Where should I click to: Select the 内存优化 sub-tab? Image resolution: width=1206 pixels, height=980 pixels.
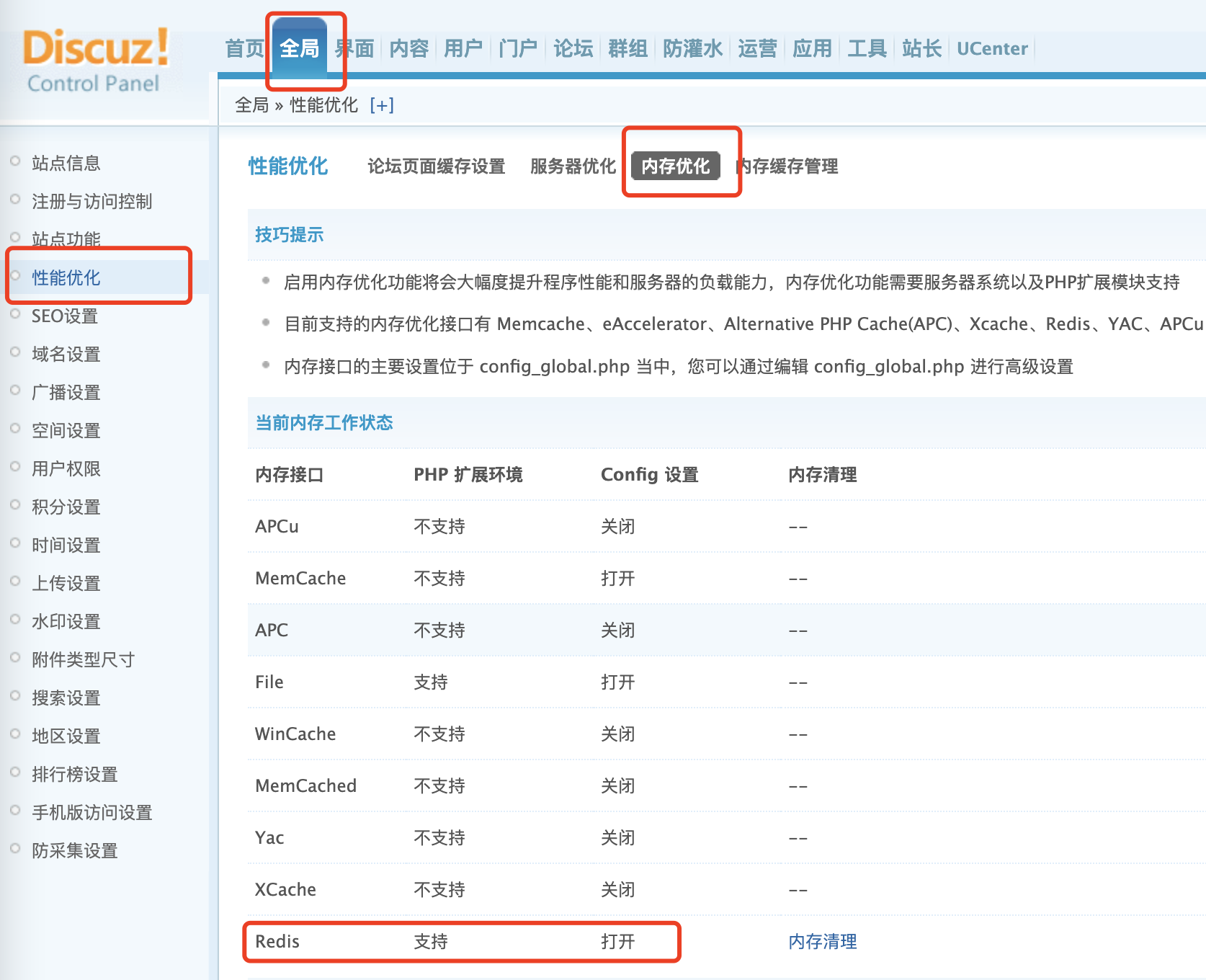click(x=676, y=166)
